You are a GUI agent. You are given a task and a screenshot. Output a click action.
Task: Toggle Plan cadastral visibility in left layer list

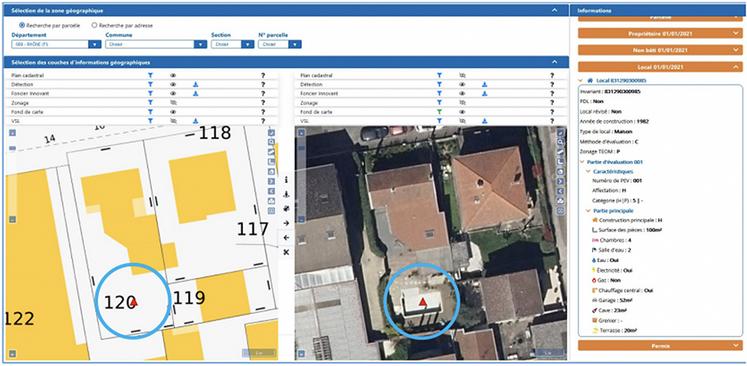click(173, 75)
